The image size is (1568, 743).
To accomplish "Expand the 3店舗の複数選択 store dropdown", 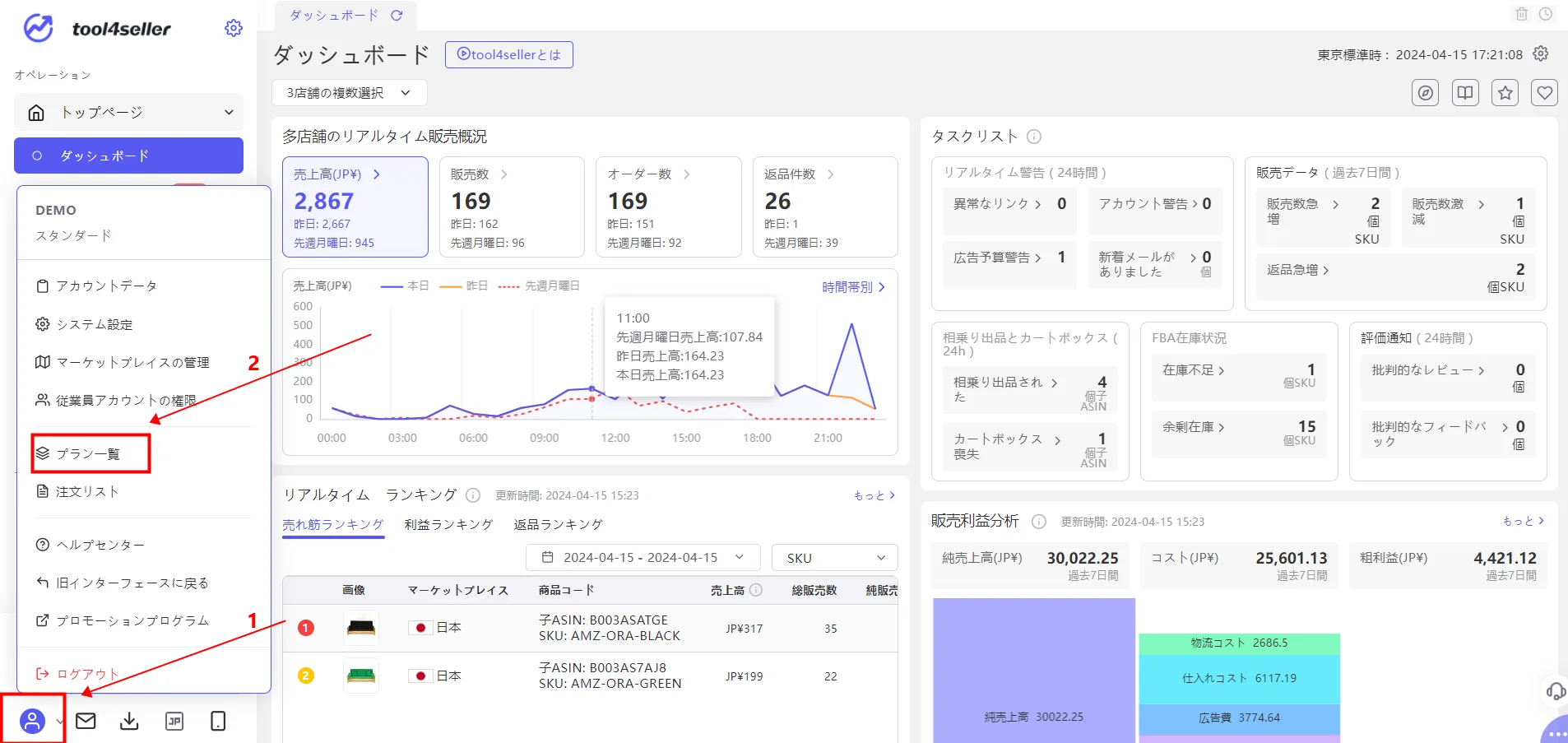I will (349, 92).
